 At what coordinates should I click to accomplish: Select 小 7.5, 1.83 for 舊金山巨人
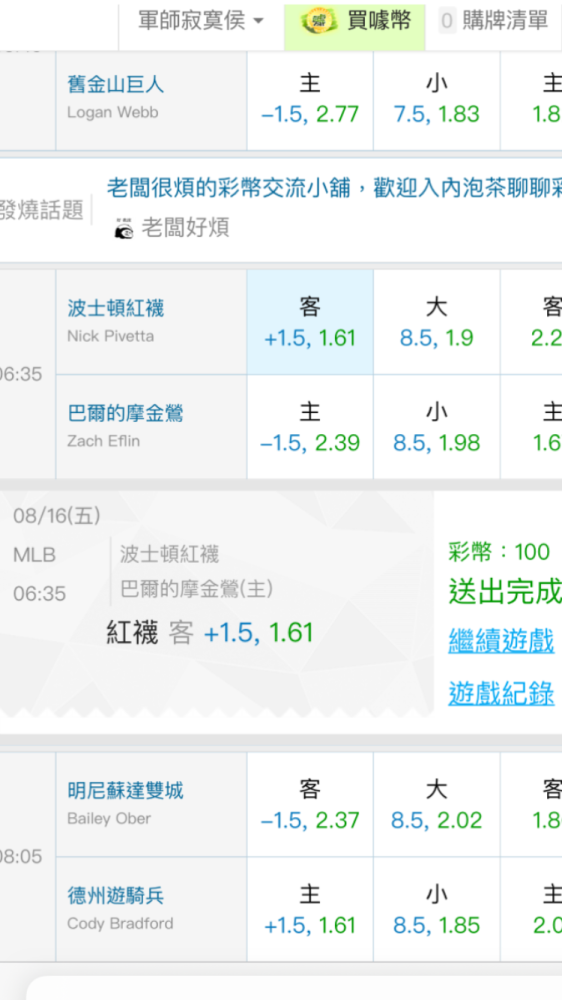tap(436, 99)
